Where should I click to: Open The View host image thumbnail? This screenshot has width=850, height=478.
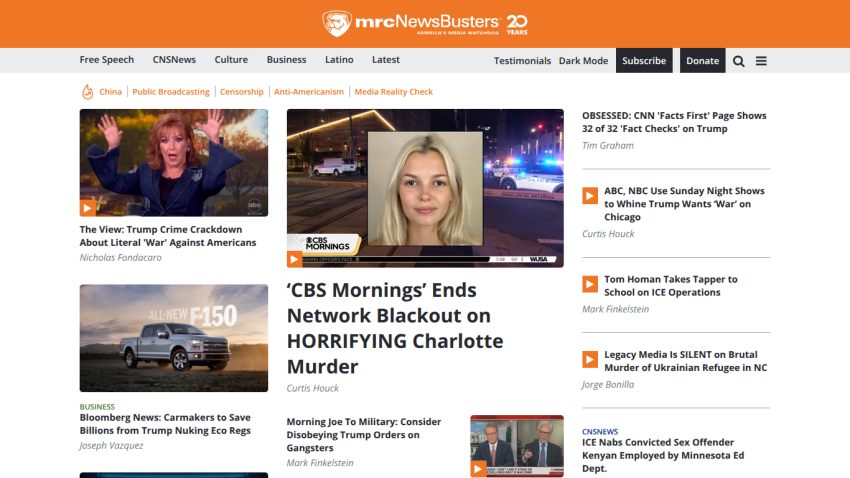[173, 163]
